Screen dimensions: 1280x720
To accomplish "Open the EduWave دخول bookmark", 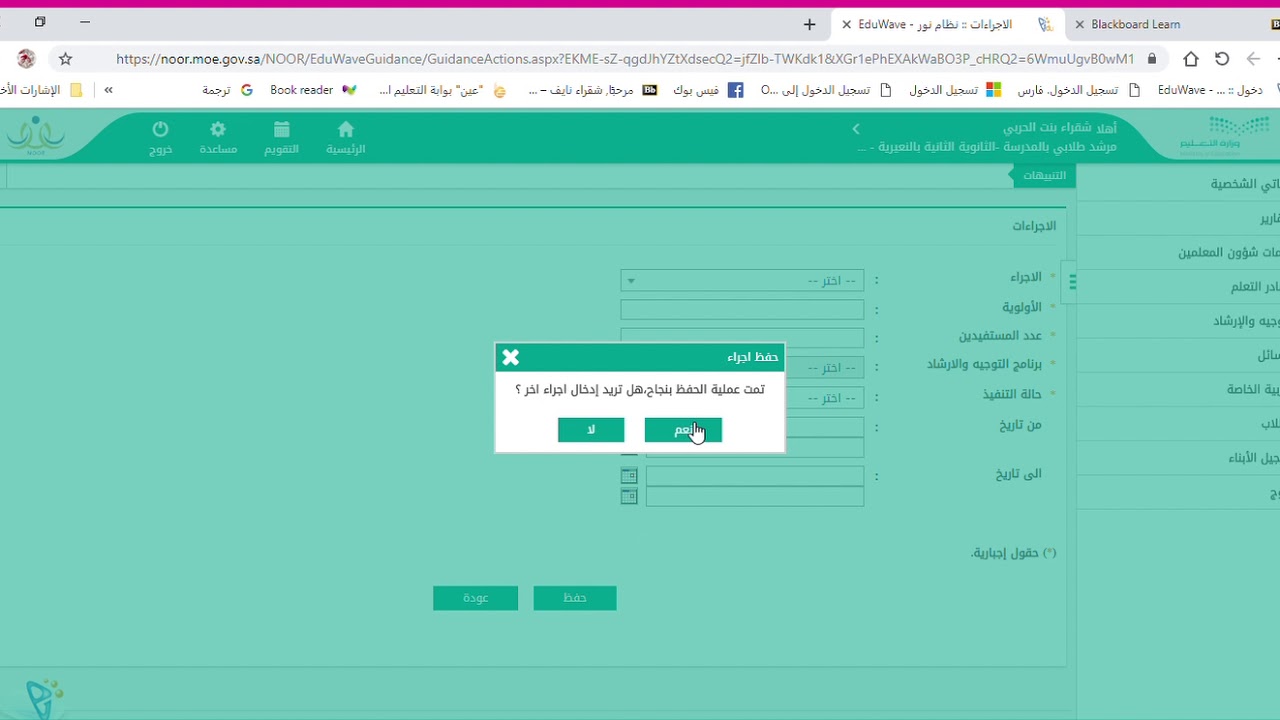I will click(x=1209, y=90).
